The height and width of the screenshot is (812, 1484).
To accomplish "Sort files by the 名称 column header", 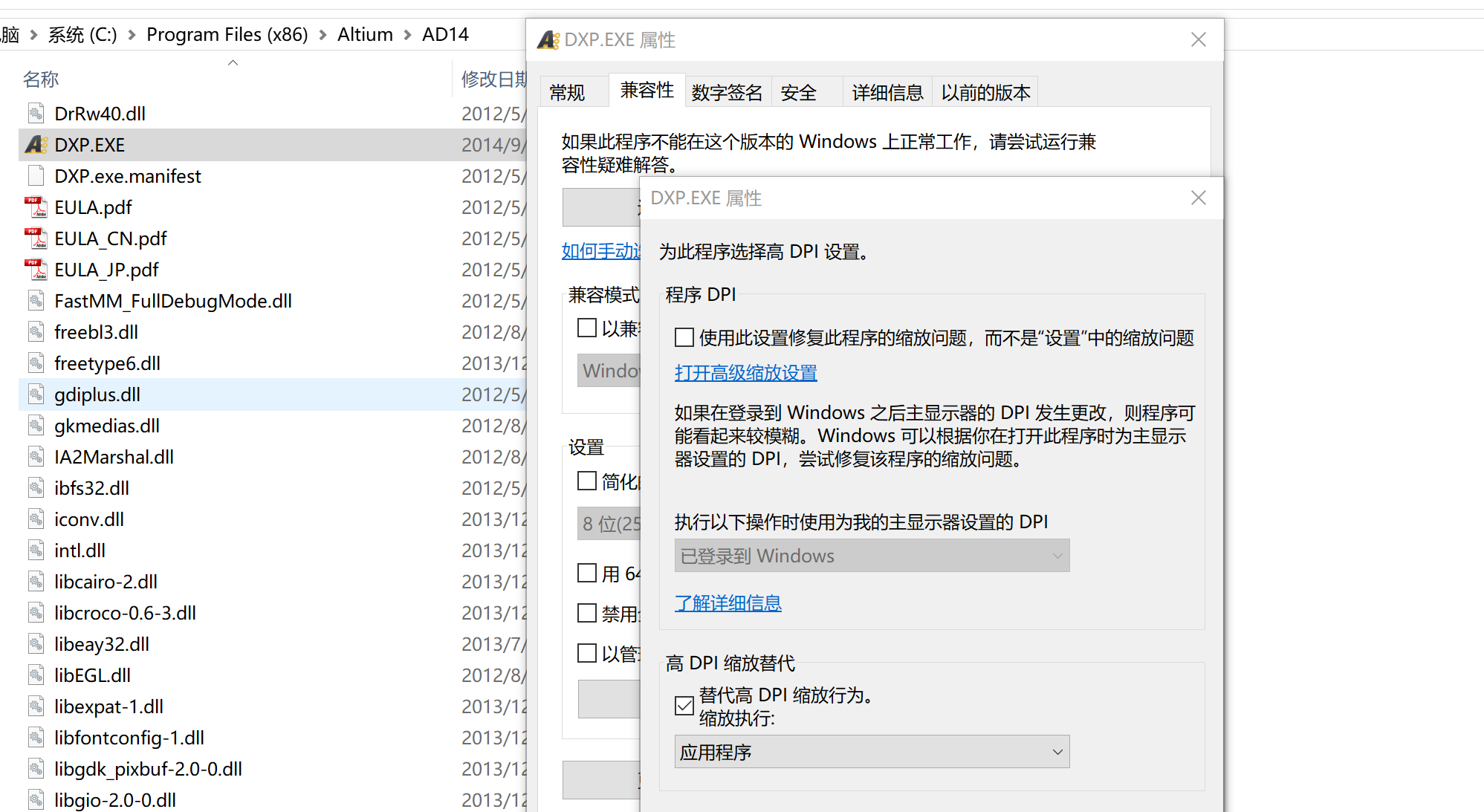I will pos(41,79).
